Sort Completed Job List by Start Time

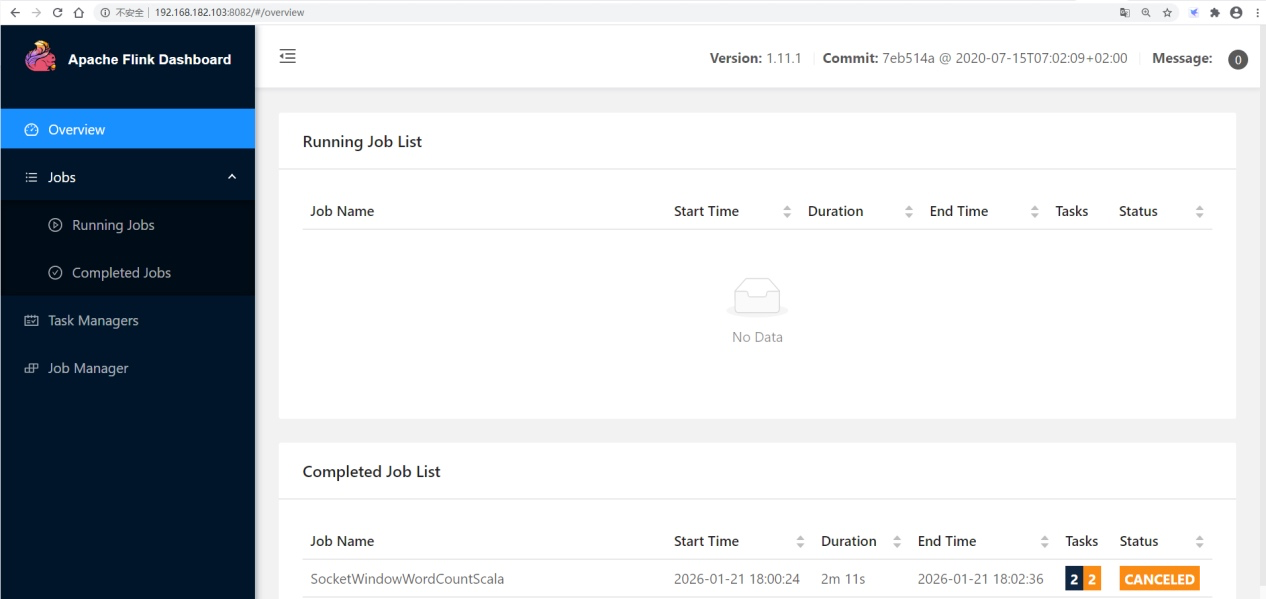(800, 542)
